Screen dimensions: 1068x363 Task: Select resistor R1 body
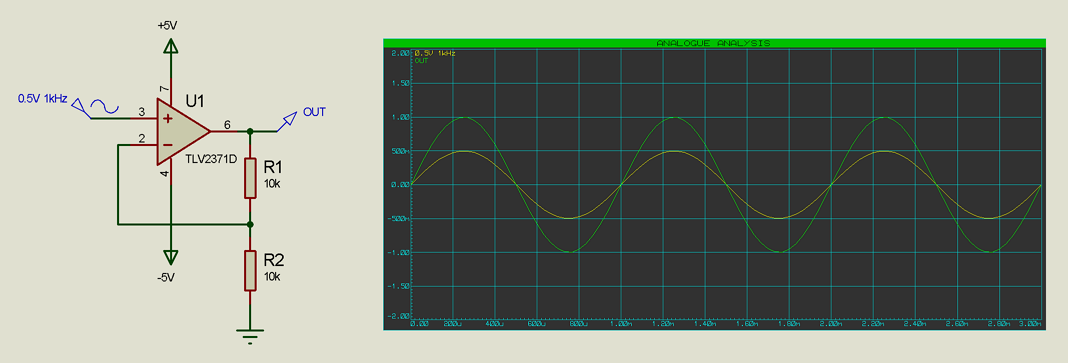click(251, 178)
